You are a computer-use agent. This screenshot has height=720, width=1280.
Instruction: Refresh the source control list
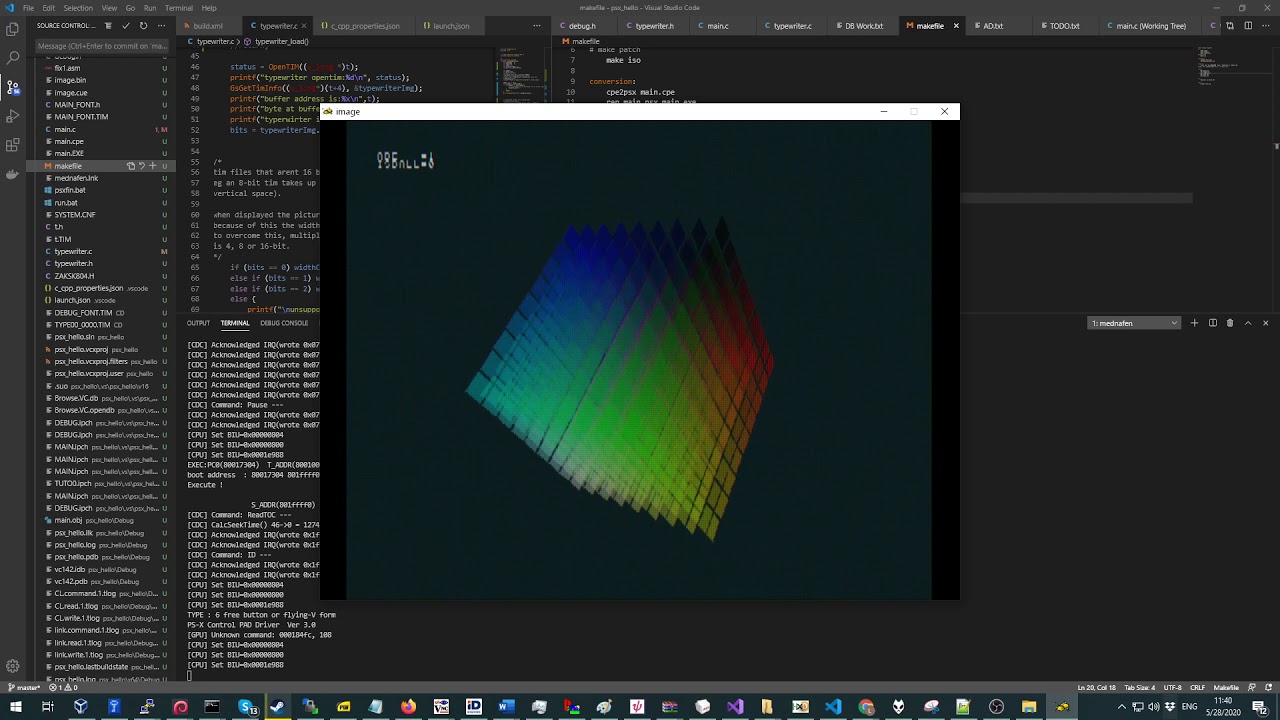(143, 26)
